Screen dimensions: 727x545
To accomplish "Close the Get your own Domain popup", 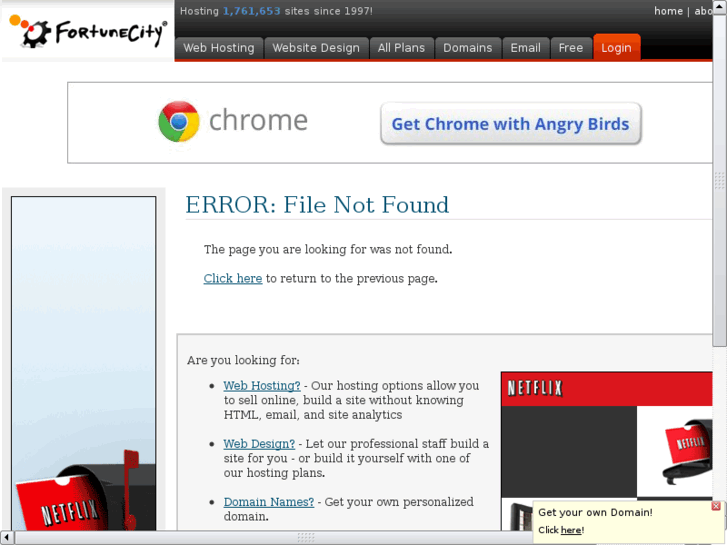I will (x=716, y=506).
